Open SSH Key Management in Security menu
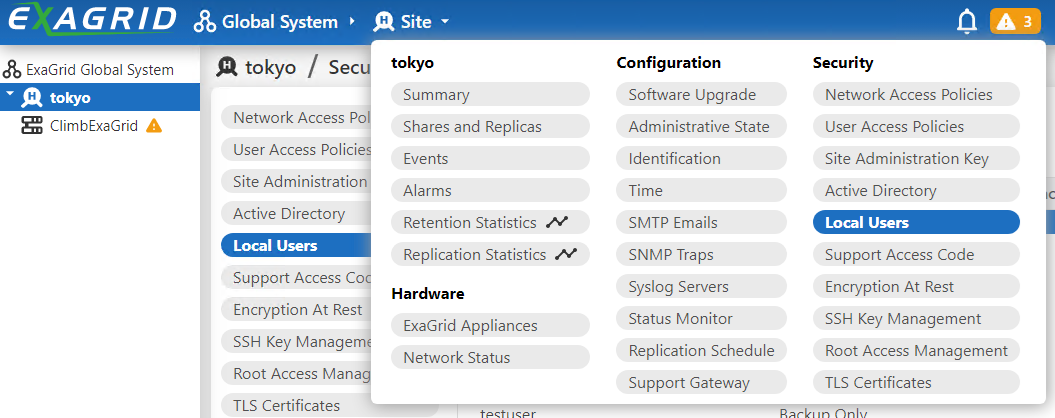 (x=916, y=318)
